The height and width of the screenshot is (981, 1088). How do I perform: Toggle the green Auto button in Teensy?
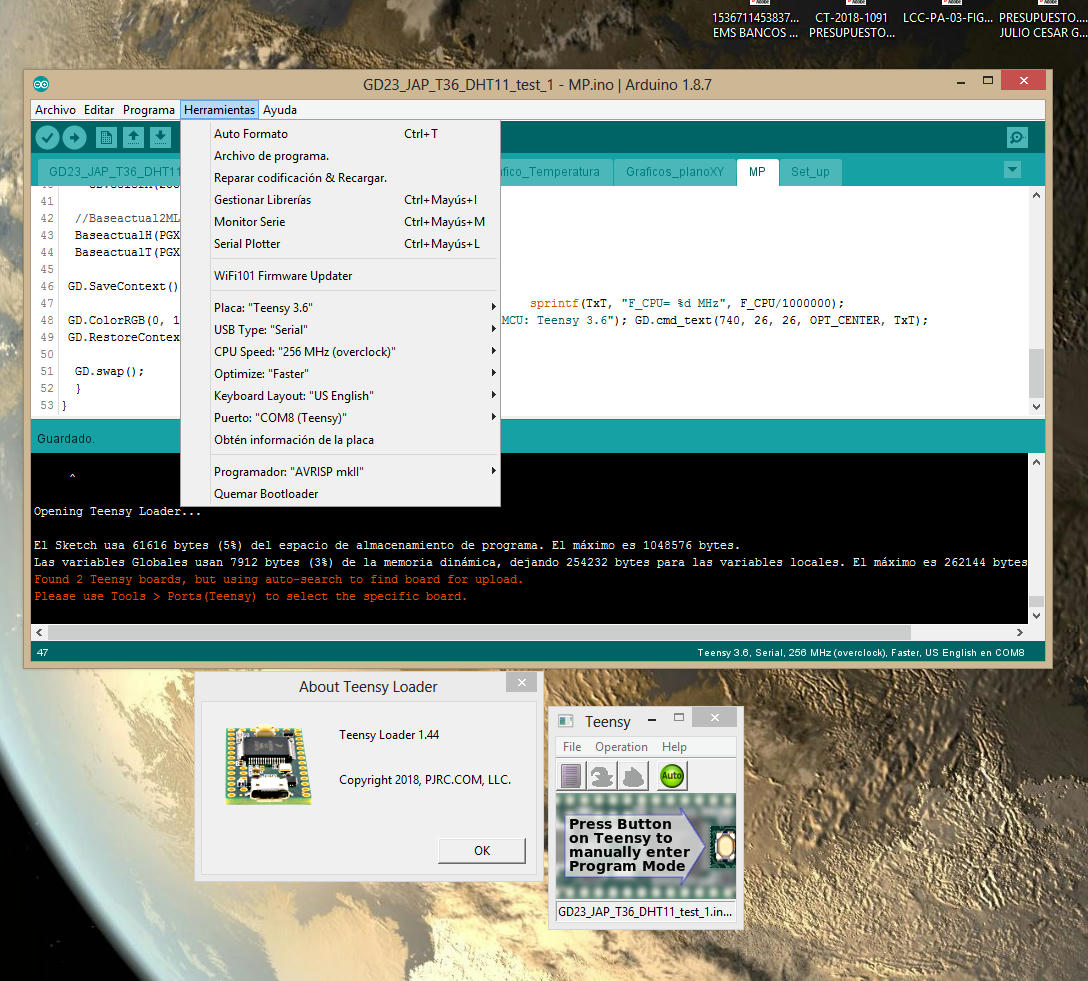(671, 776)
